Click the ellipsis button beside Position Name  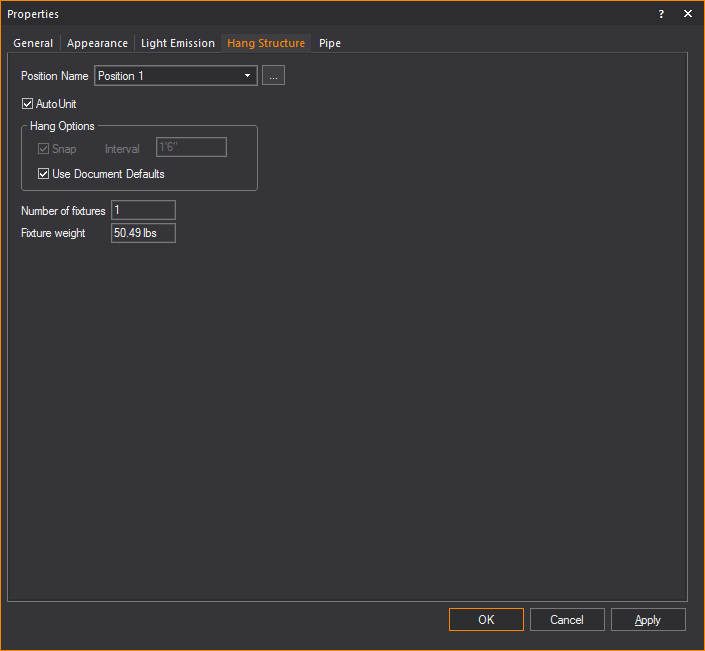click(x=273, y=76)
